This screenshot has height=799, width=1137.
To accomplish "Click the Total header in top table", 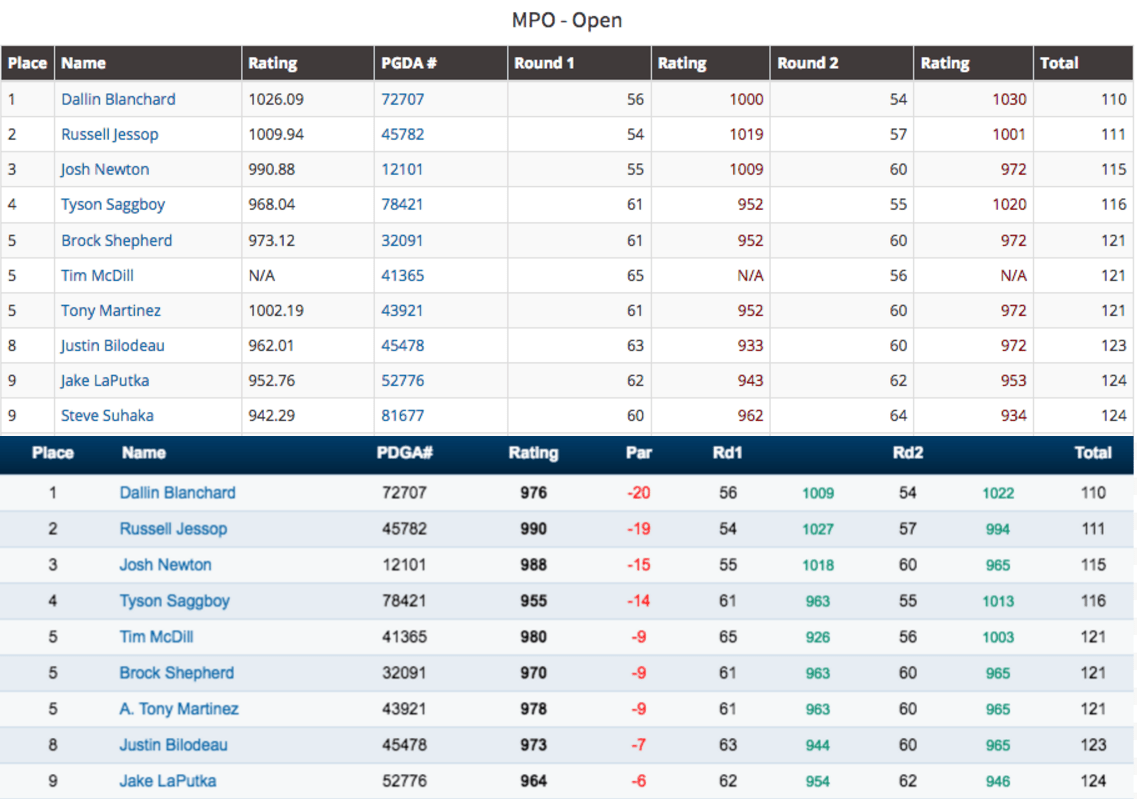I will click(x=1059, y=63).
